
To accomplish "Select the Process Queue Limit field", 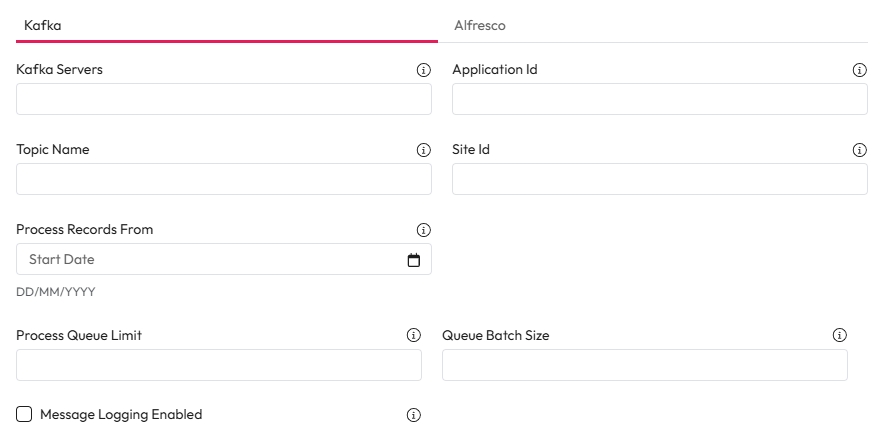I will 218,365.
